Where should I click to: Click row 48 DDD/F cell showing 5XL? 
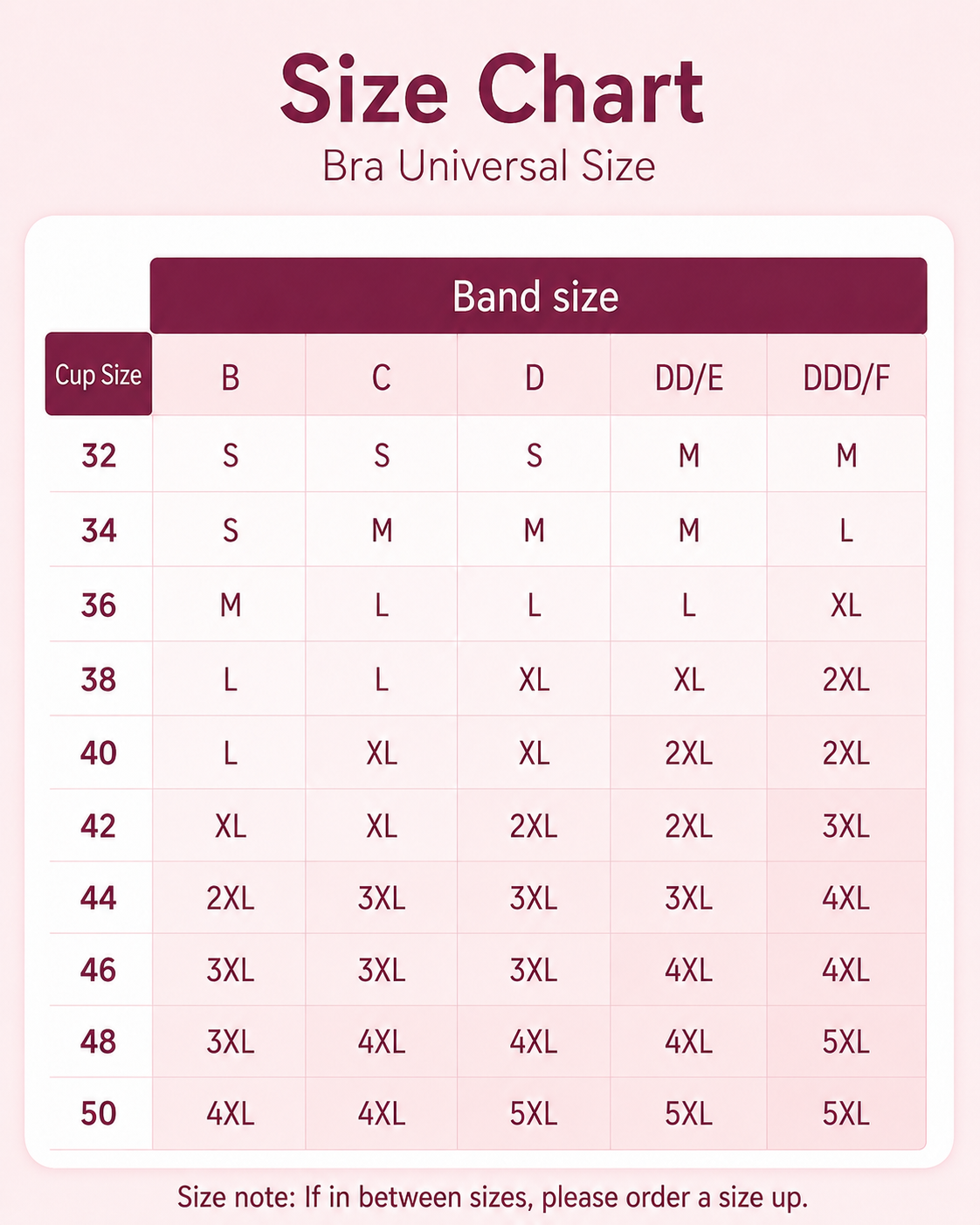point(846,1042)
